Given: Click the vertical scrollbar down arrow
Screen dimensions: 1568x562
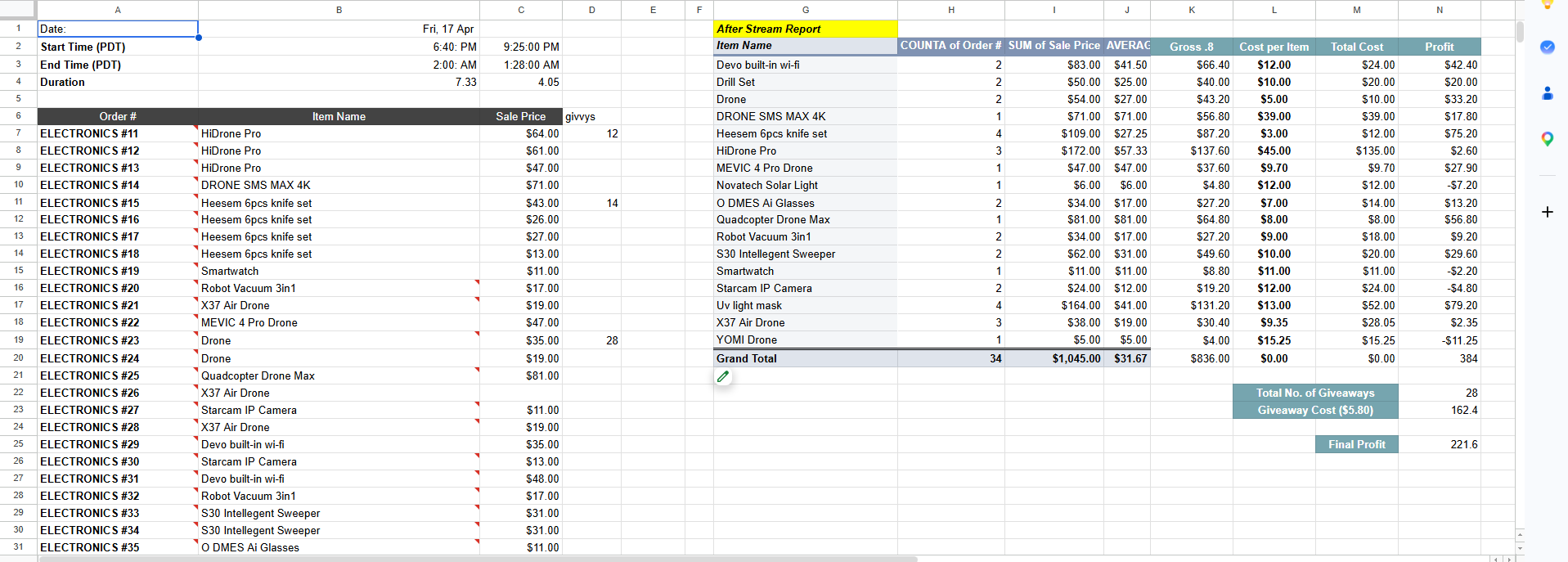Looking at the screenshot, I should click(x=1520, y=548).
